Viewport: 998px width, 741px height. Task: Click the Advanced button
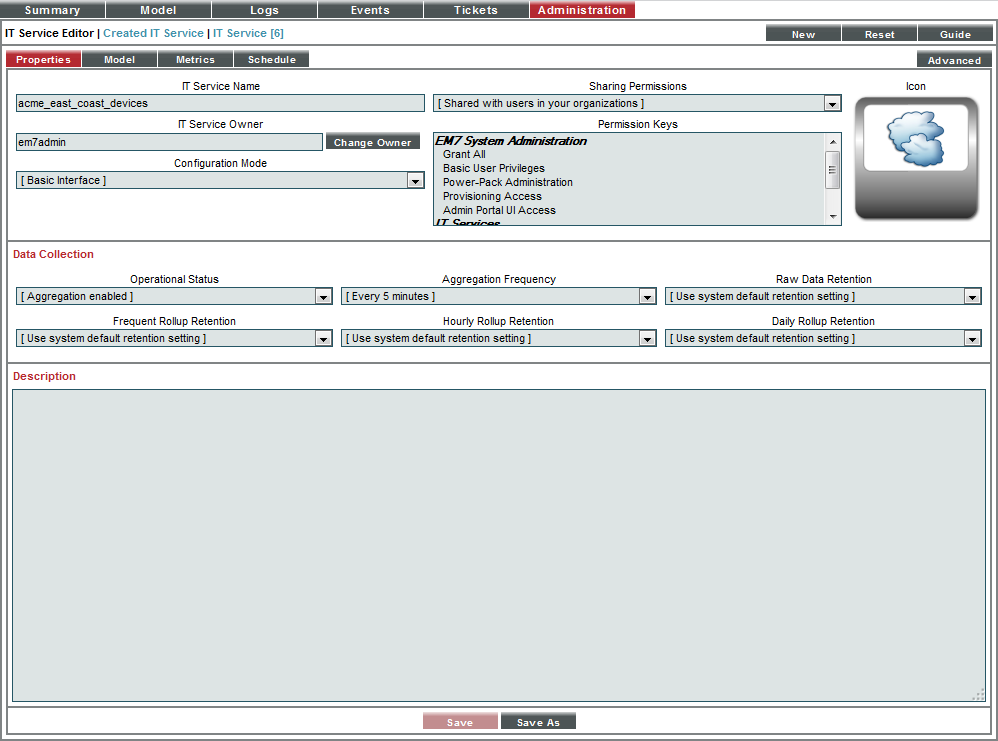(x=953, y=59)
